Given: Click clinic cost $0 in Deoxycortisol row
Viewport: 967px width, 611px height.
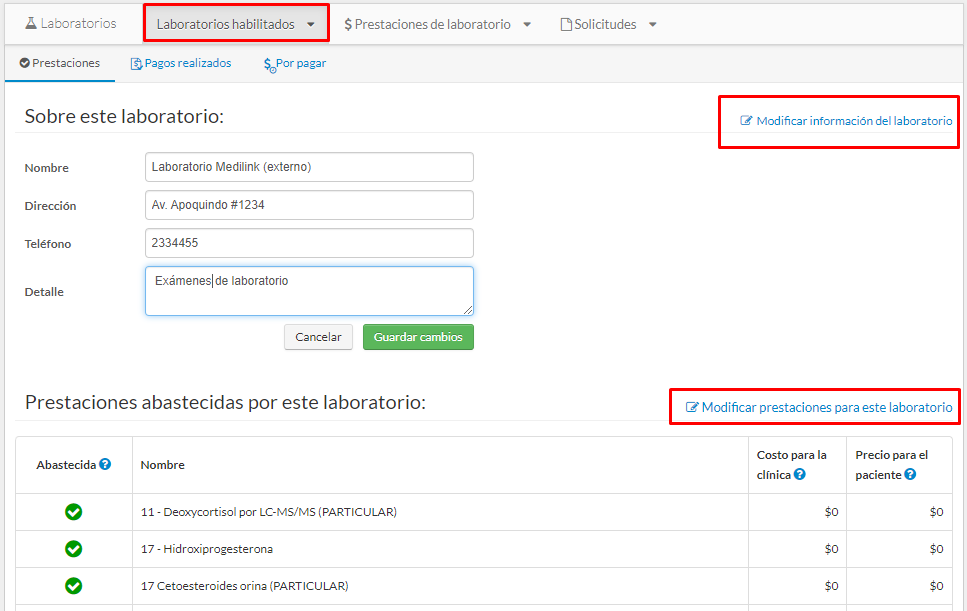Looking at the screenshot, I should click(x=831, y=512).
